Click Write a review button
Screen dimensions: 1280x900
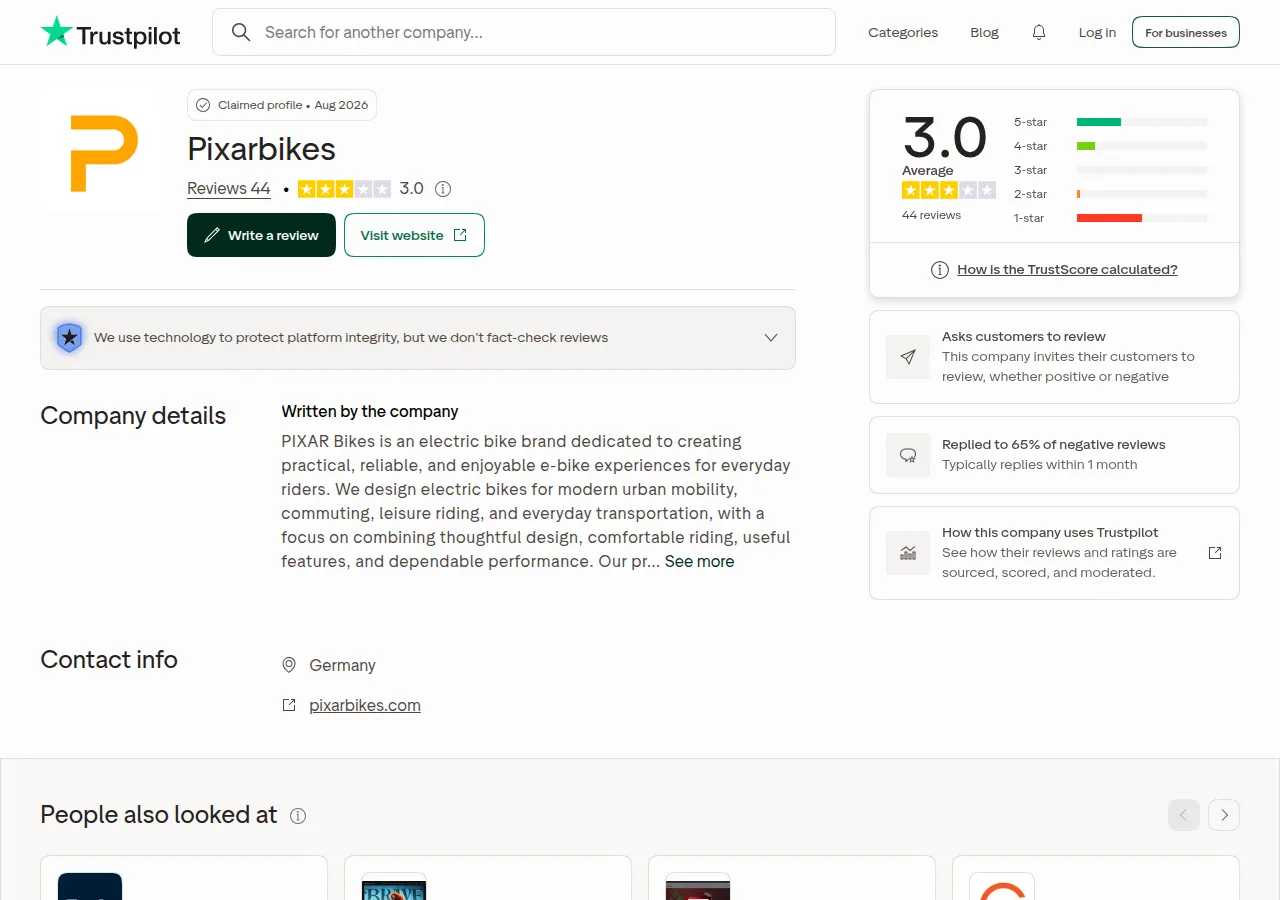coord(261,235)
